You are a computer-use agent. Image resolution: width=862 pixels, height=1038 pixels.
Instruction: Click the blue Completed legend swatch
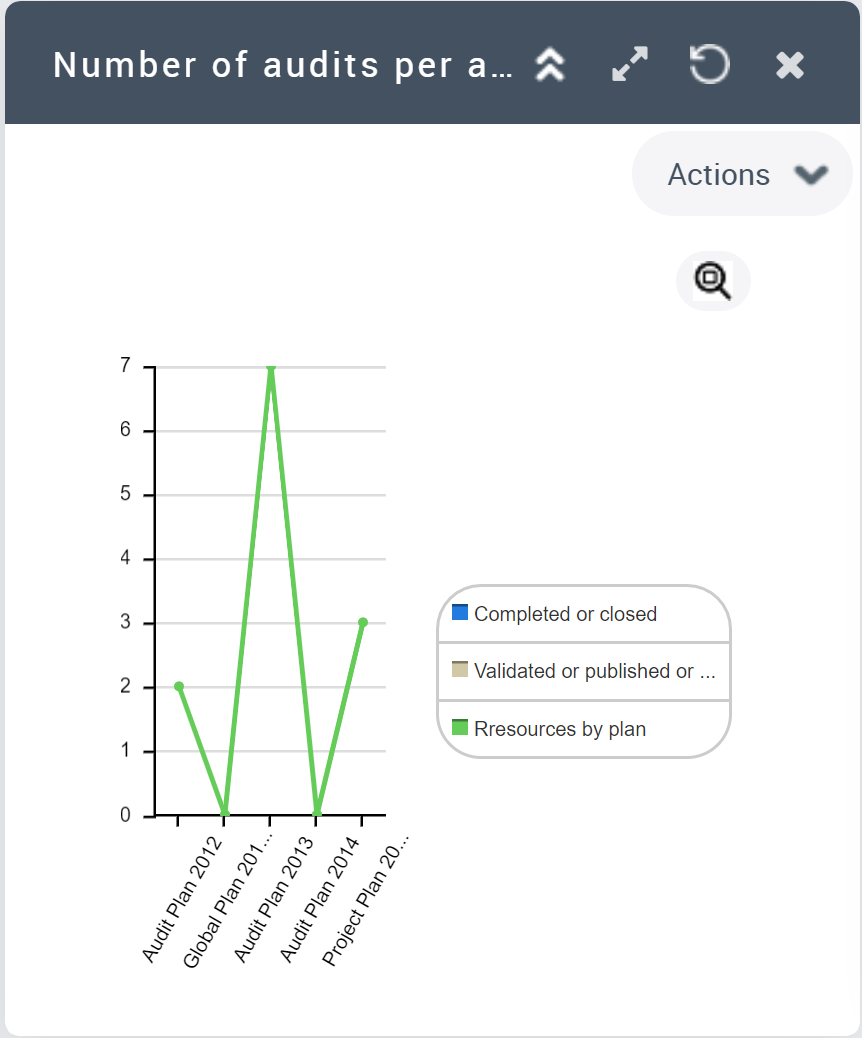[460, 612]
